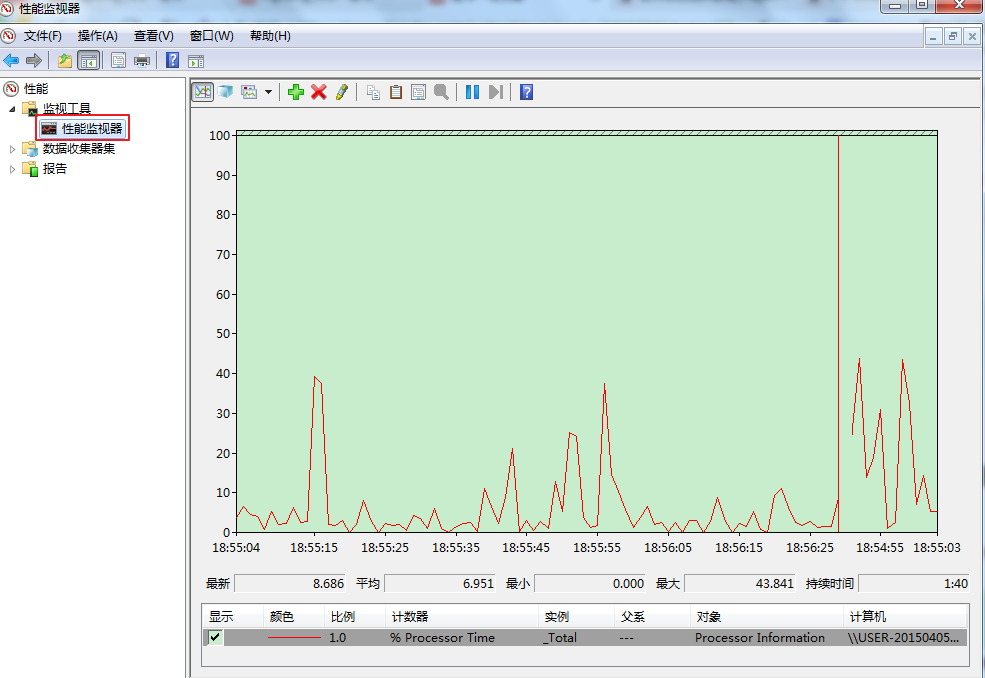Click the Update Data step icon
The image size is (985, 678).
(496, 92)
